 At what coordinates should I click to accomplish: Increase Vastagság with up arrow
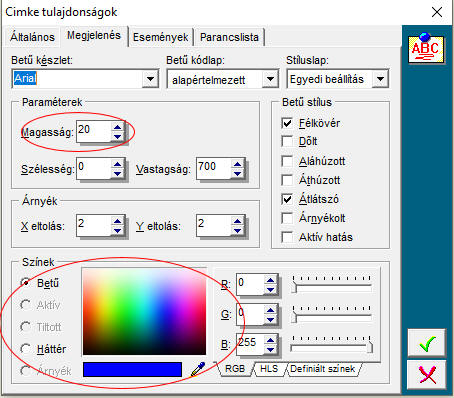coord(237,164)
